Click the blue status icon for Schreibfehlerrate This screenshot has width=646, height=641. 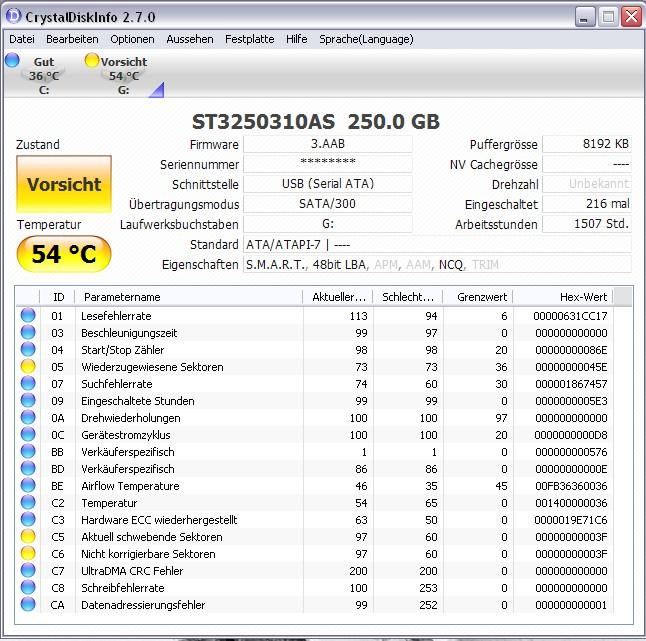[x=28, y=587]
